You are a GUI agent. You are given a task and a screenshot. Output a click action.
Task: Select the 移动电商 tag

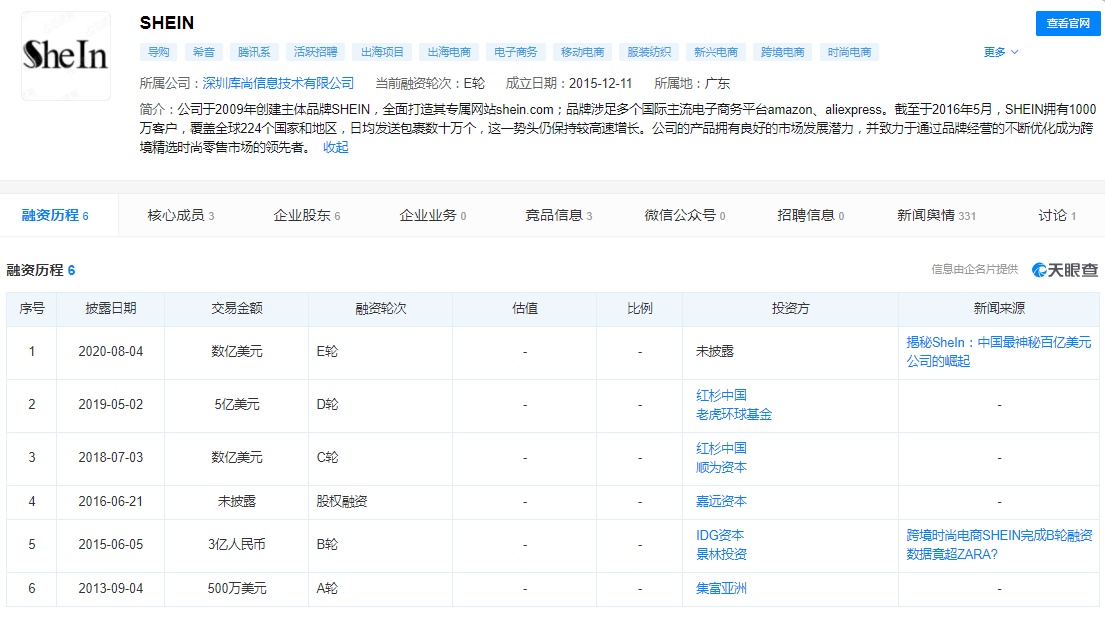(x=582, y=52)
